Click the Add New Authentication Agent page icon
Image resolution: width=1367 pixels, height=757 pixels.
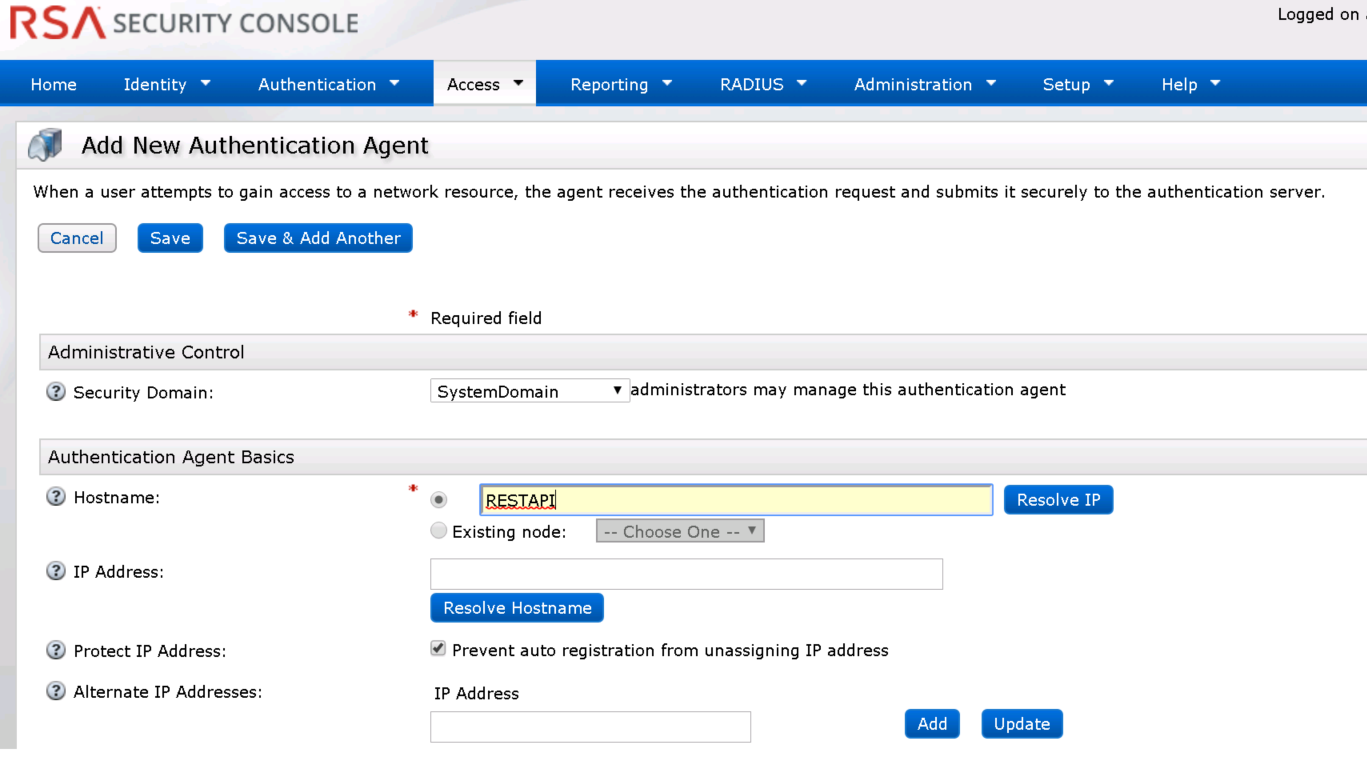[46, 146]
